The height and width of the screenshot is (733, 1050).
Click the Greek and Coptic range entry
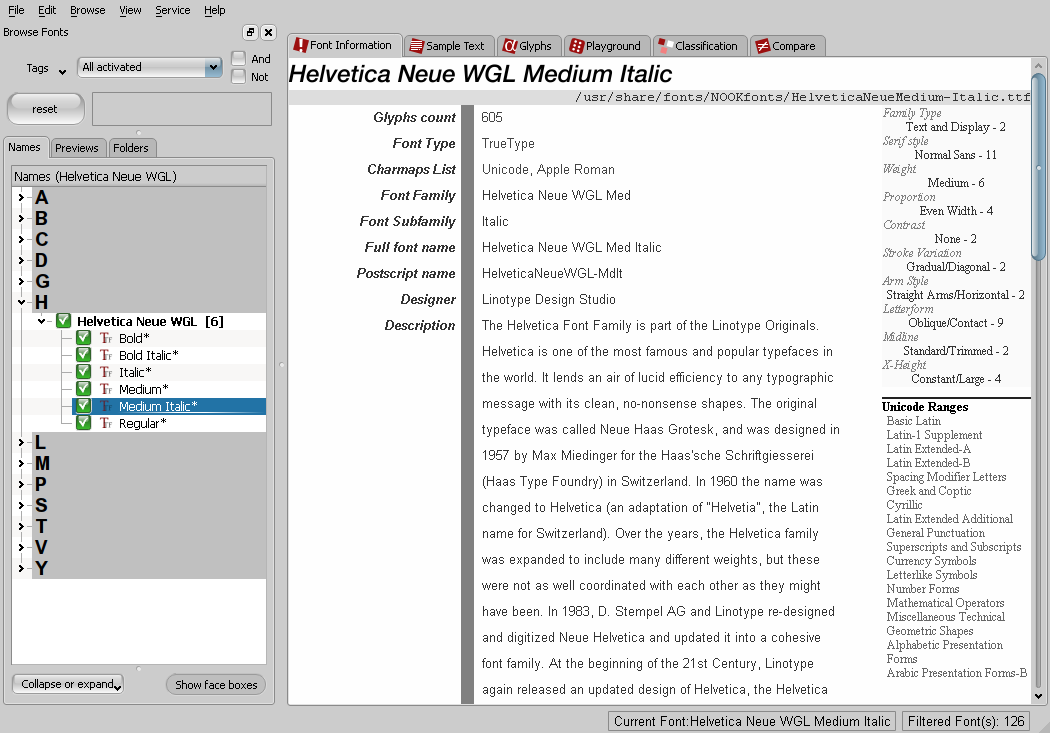(x=929, y=491)
